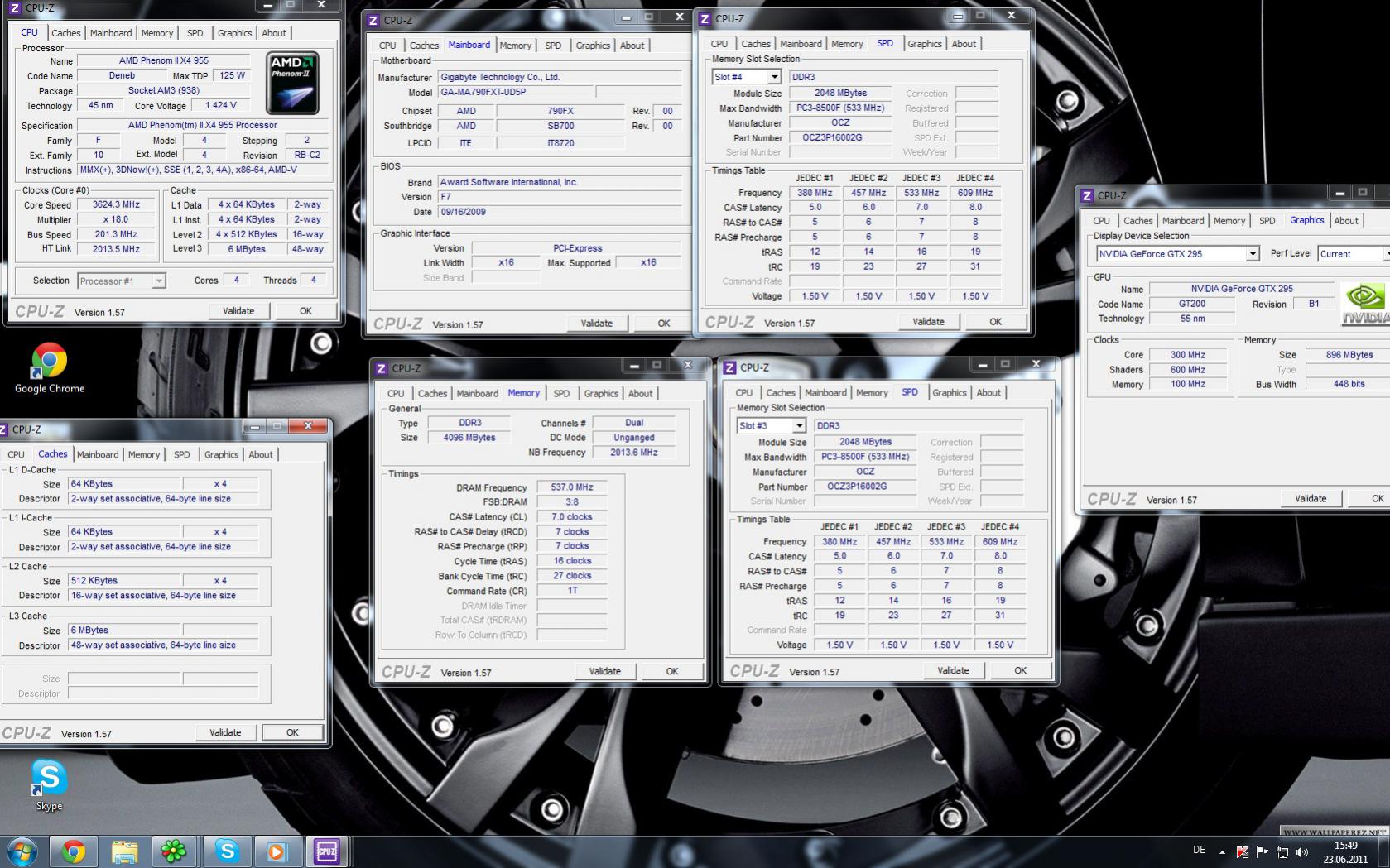The image size is (1390, 868).
Task: Click the GPU code name 'GT200'
Action: 1191,305
